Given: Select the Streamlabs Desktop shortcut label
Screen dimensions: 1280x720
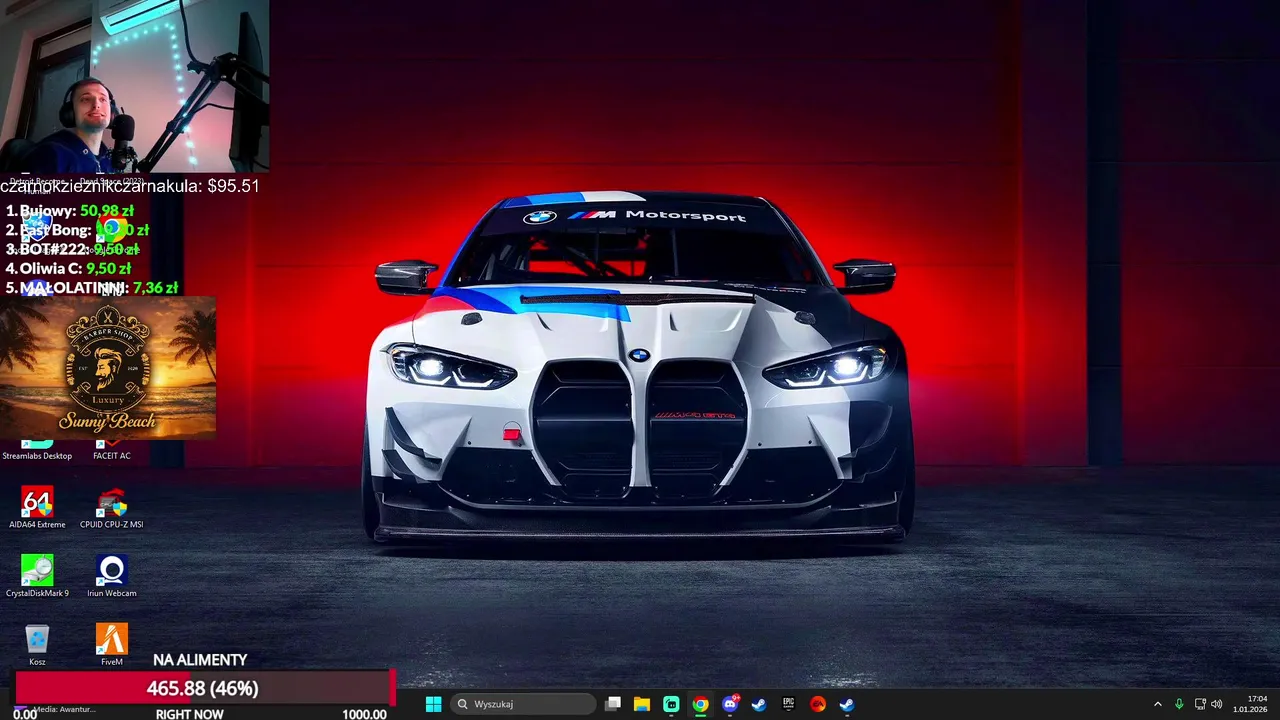Looking at the screenshot, I should point(37,456).
